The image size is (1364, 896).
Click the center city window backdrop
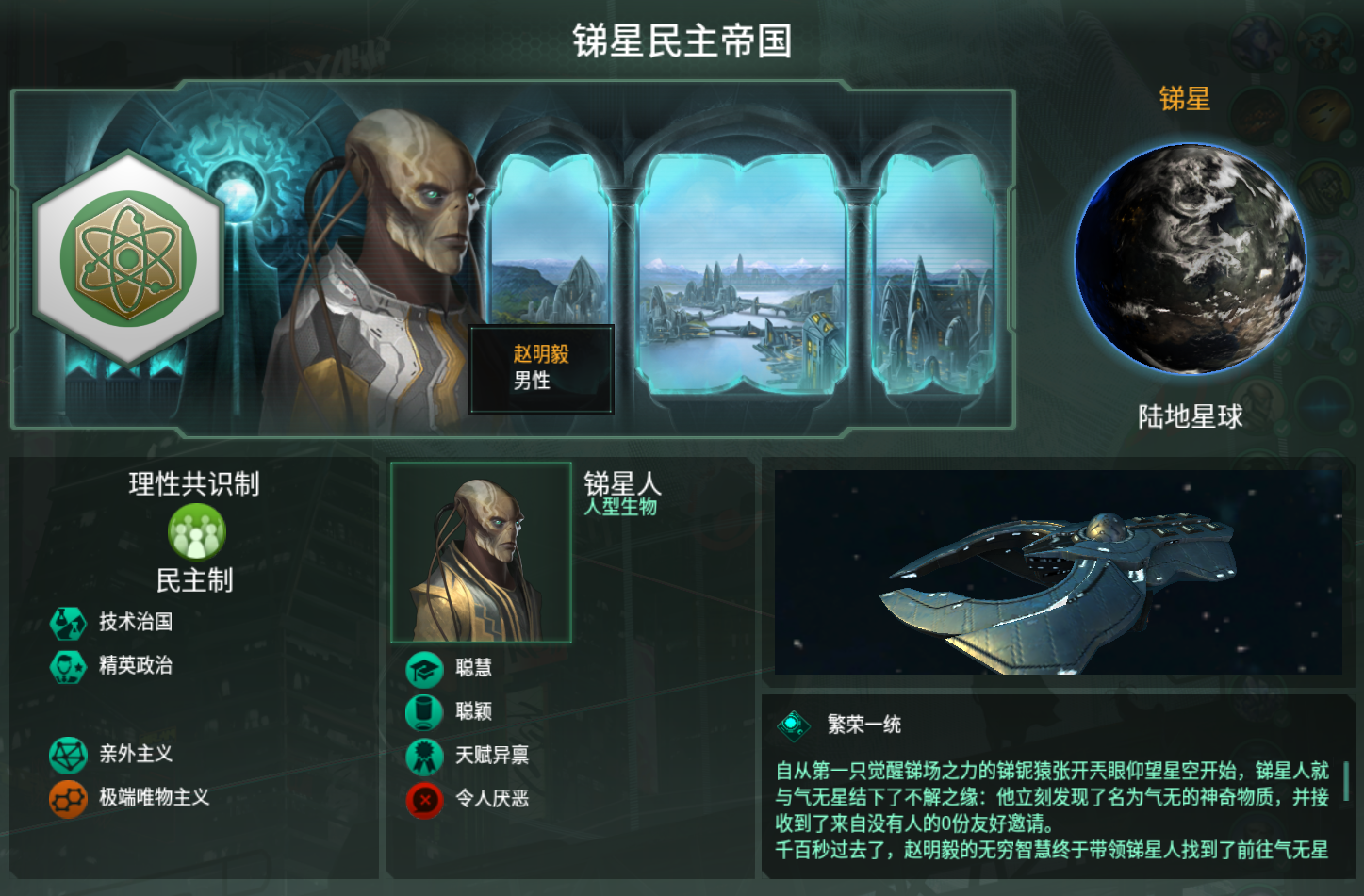tap(743, 274)
